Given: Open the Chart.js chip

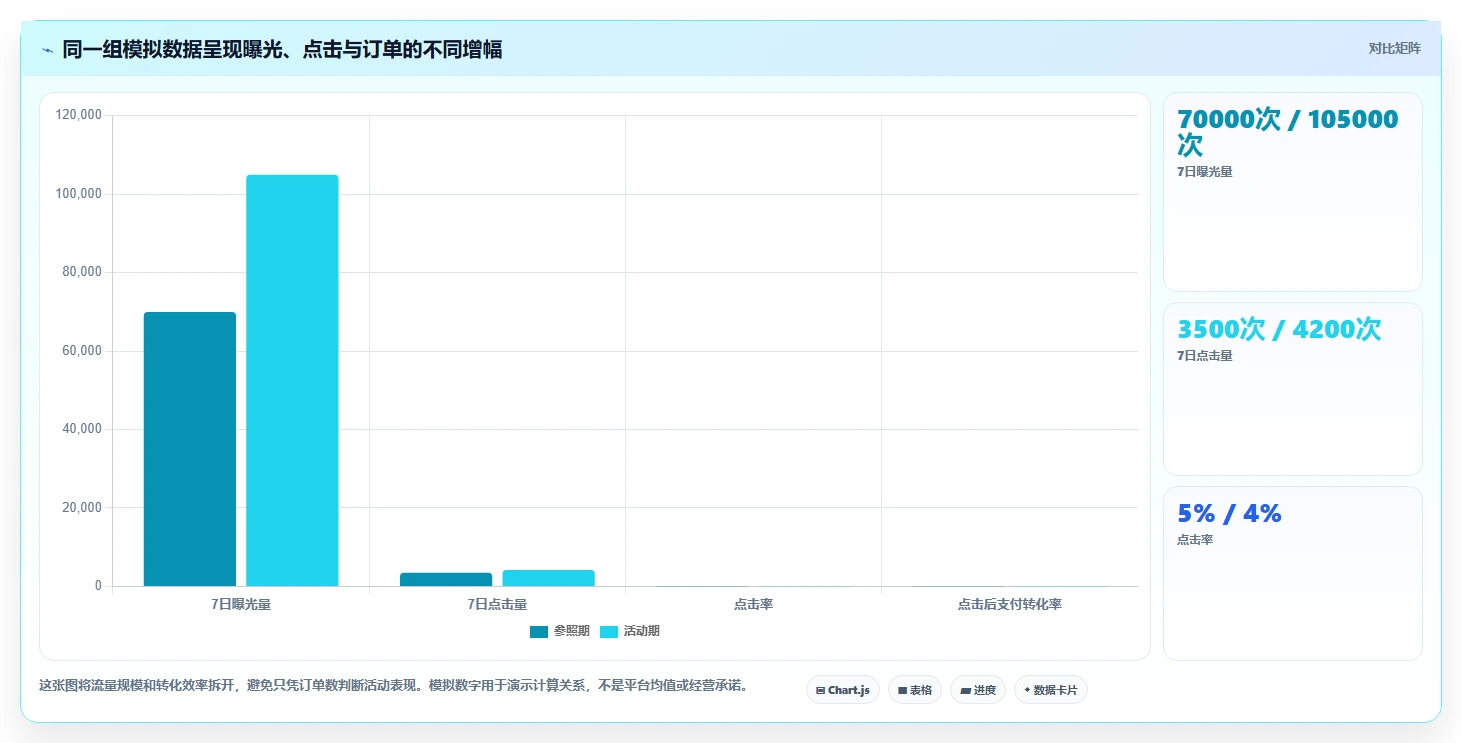Looking at the screenshot, I should (843, 690).
